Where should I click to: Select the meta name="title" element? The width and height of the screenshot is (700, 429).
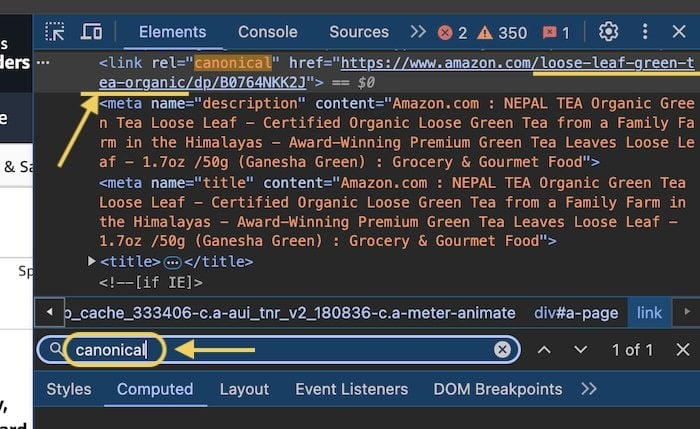[393, 212]
